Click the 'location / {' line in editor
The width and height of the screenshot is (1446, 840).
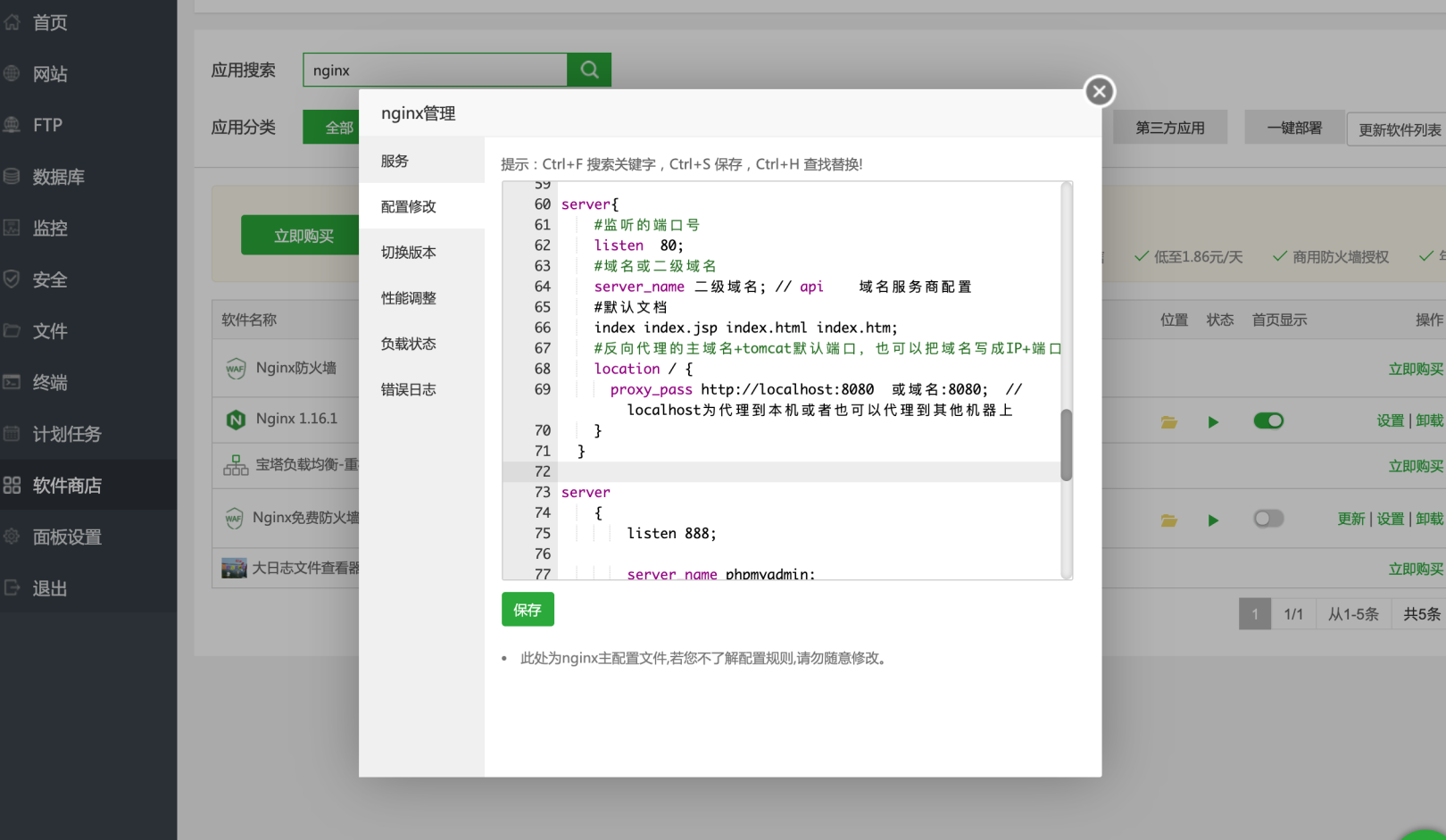pyautogui.click(x=643, y=369)
